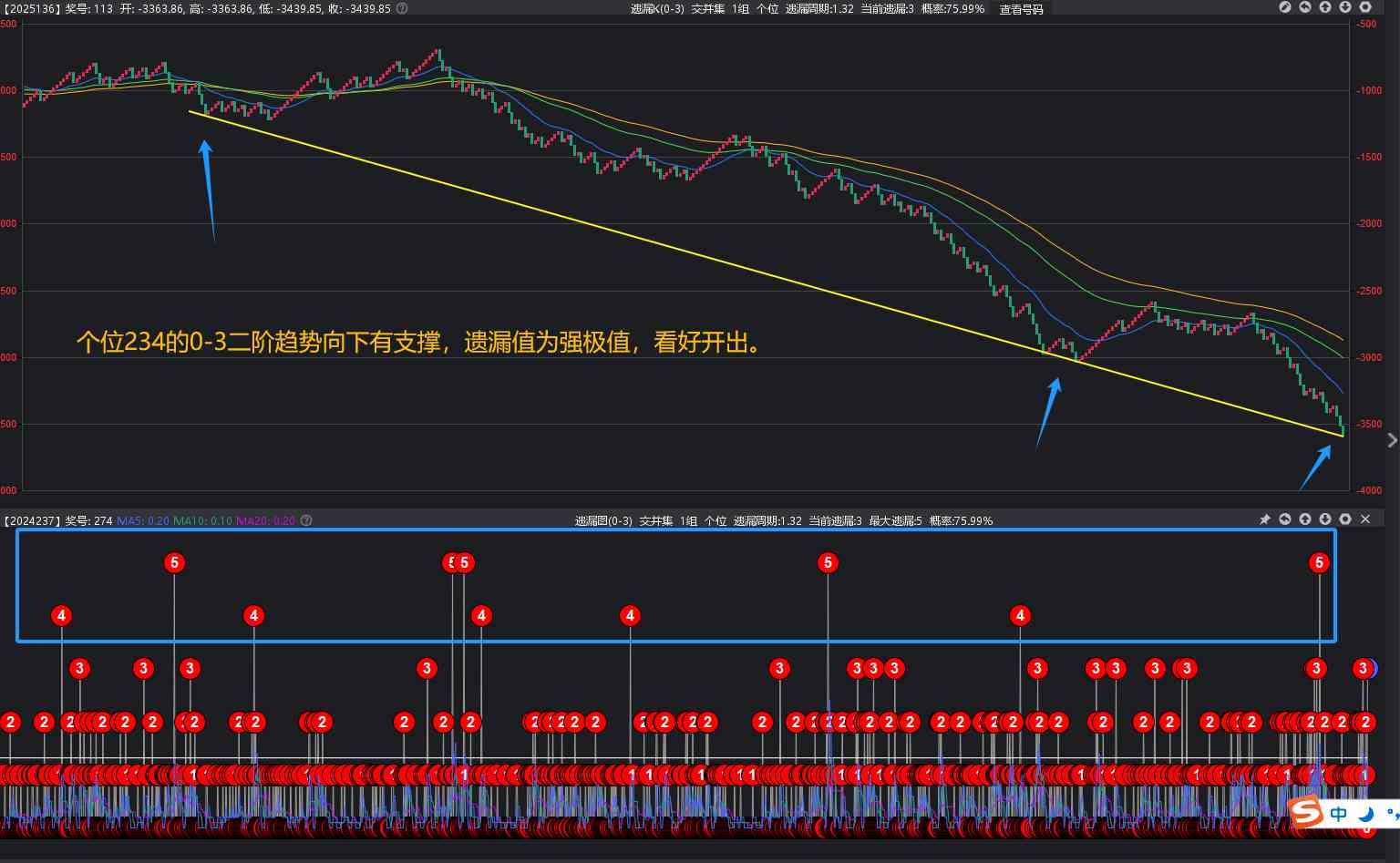Click the 【2025136】 period label in top header

[x=31, y=8]
